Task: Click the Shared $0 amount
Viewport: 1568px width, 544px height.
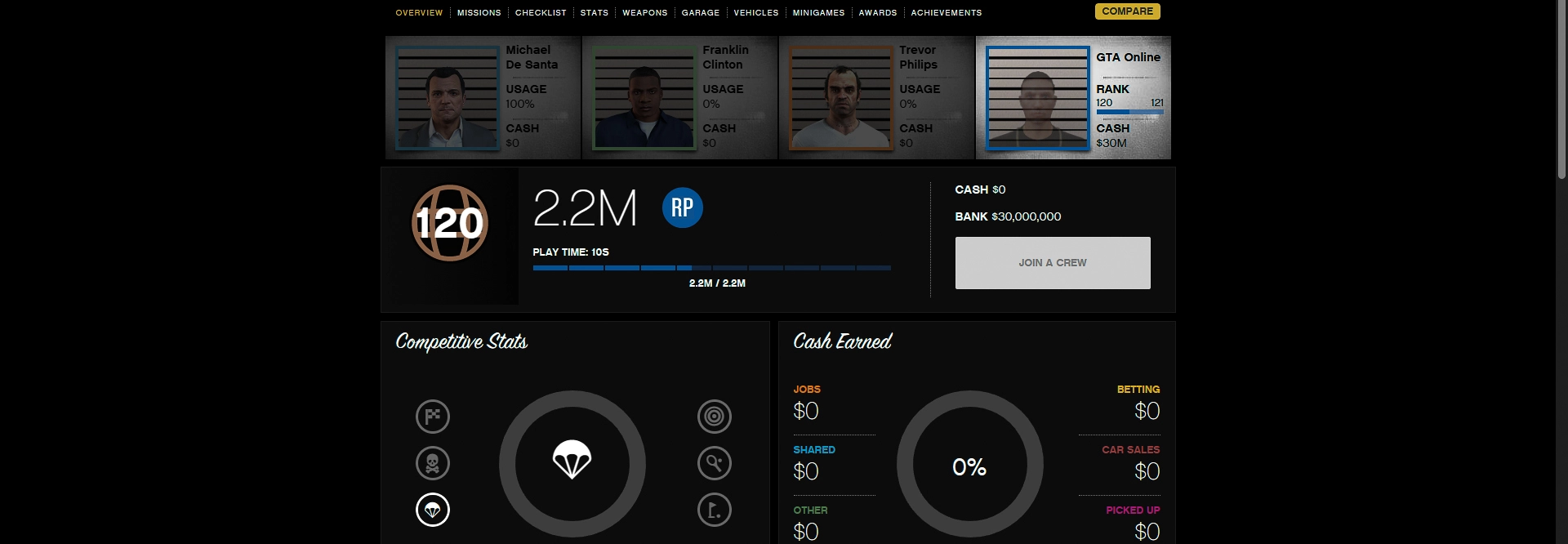Action: coord(806,471)
